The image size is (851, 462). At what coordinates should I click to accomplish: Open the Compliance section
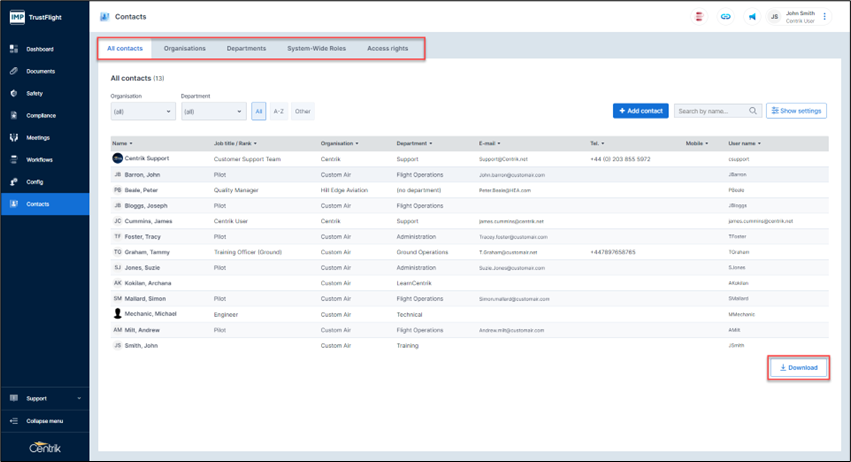(41, 115)
